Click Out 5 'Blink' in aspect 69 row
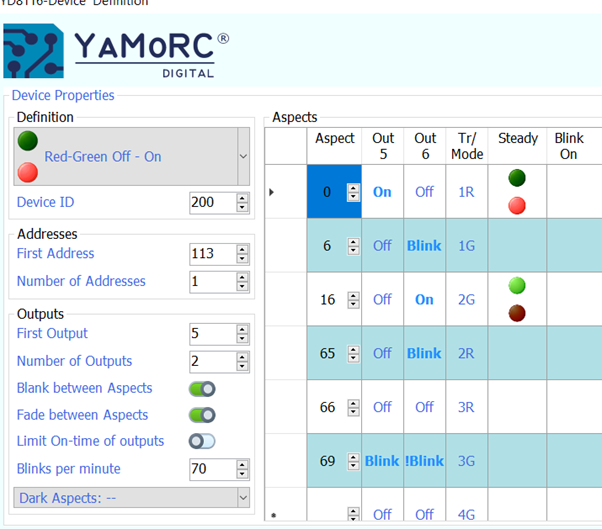Screen dimensions: 602x529 (382, 461)
